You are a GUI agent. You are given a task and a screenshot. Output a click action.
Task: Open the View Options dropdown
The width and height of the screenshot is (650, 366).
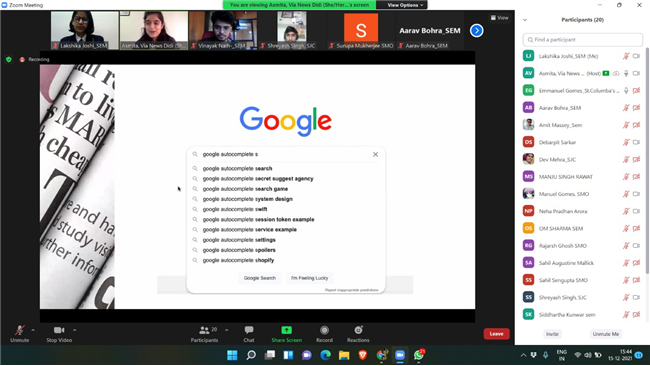pos(405,5)
